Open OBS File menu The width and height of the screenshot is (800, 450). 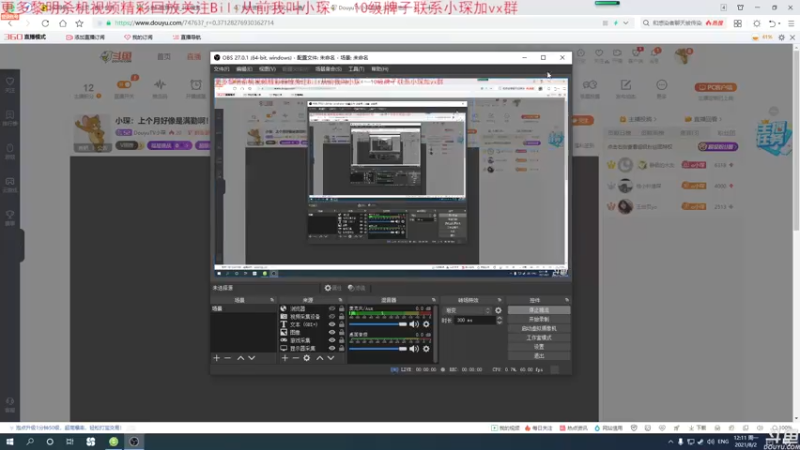pos(221,69)
